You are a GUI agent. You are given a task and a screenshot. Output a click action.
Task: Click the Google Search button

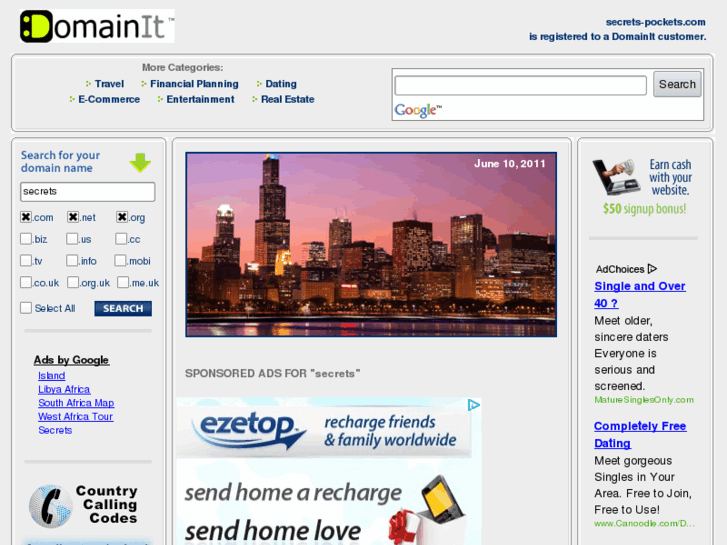coord(677,84)
